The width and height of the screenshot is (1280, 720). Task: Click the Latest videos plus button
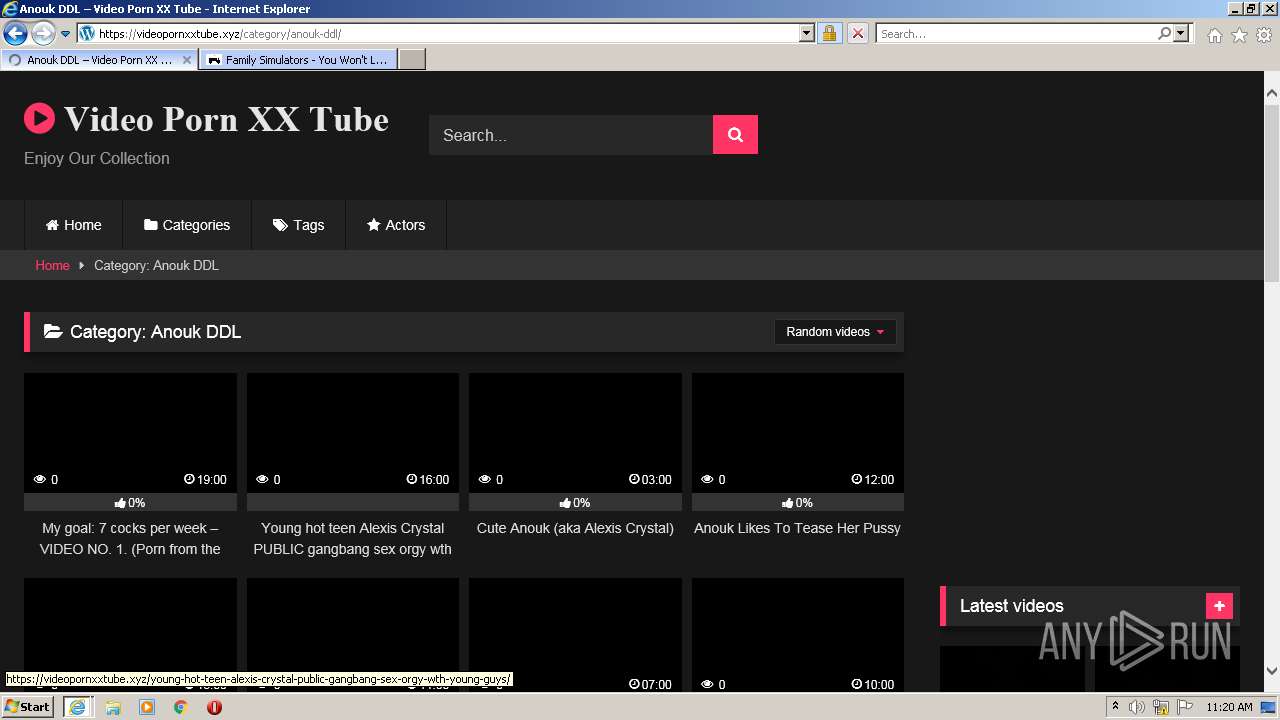(x=1219, y=606)
